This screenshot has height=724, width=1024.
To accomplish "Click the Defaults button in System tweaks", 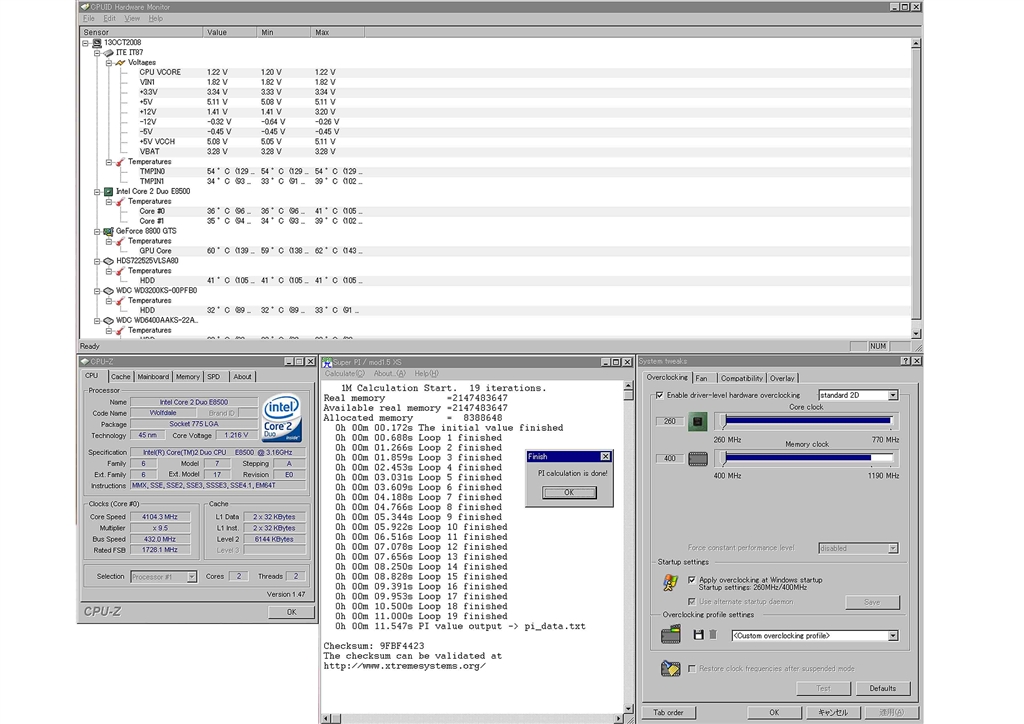I will (x=882, y=689).
